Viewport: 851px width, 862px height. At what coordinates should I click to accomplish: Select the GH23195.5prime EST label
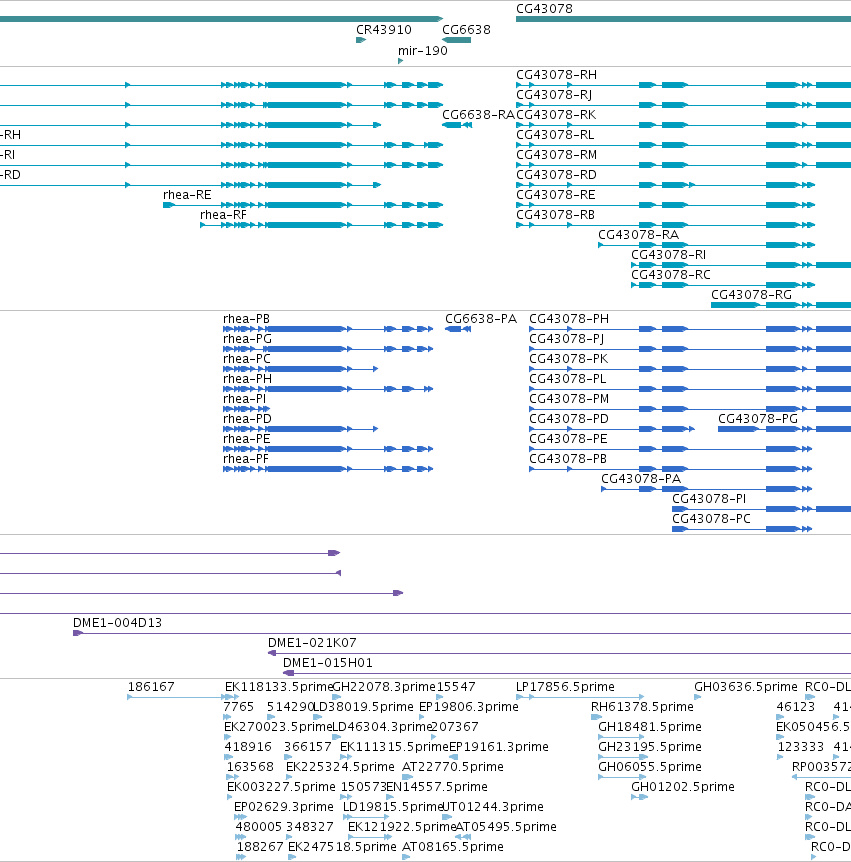(x=650, y=747)
